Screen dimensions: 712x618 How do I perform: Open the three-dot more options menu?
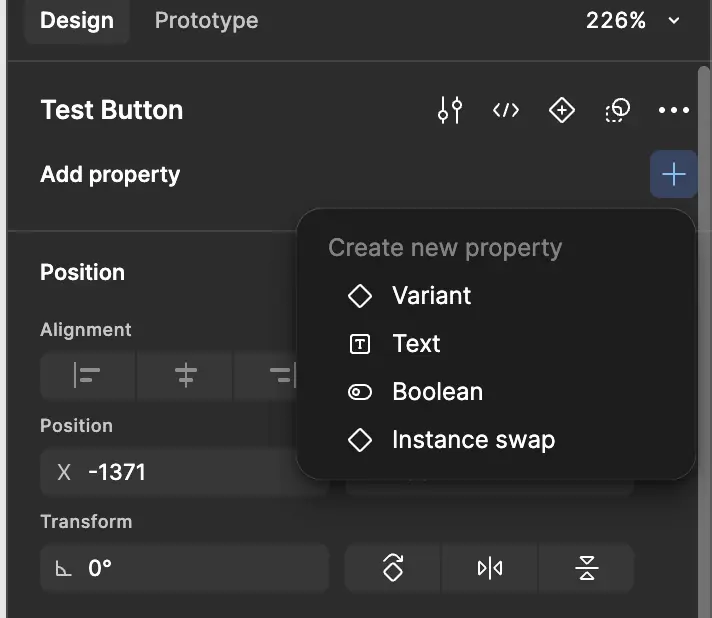[x=674, y=110]
